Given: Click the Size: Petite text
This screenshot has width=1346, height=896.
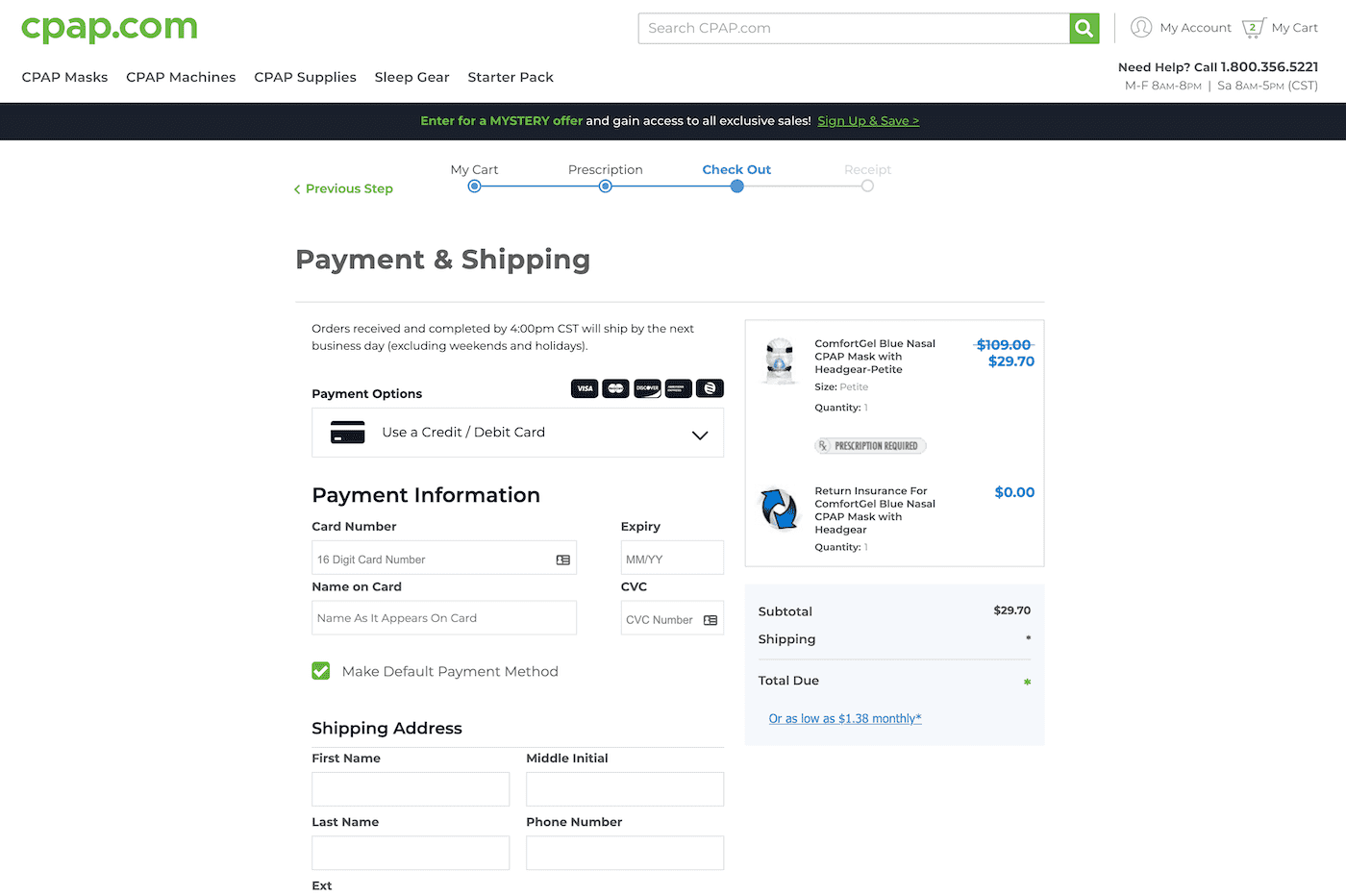Looking at the screenshot, I should 841,387.
